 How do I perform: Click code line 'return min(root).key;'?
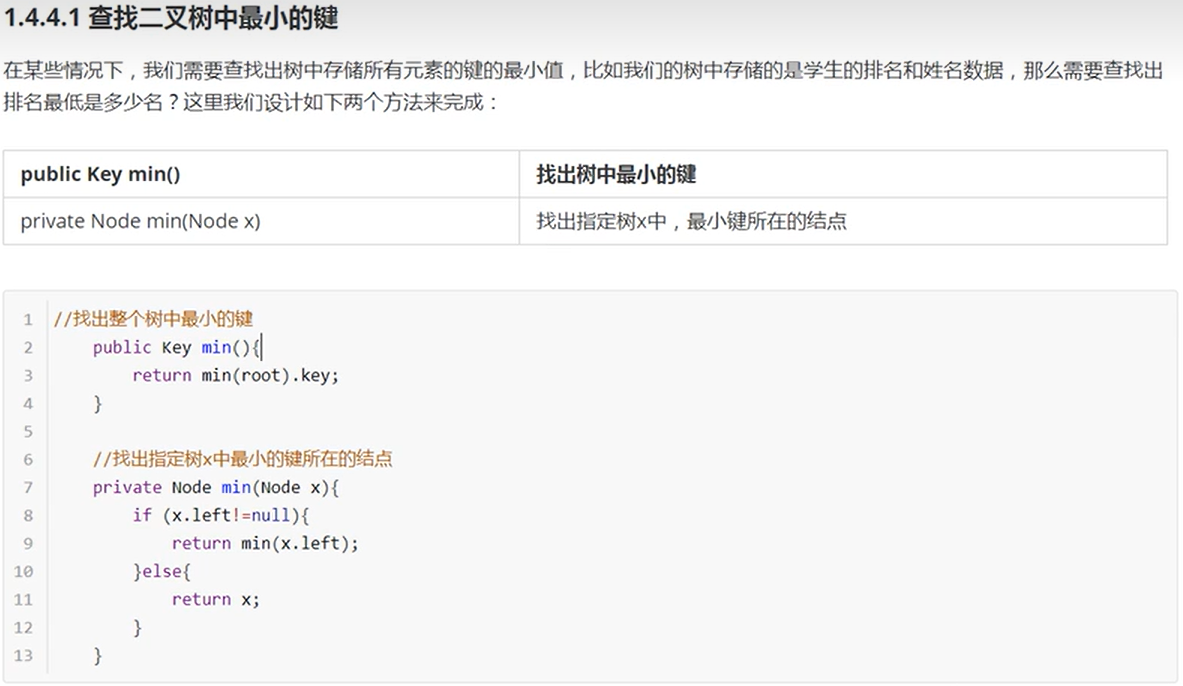tap(235, 375)
